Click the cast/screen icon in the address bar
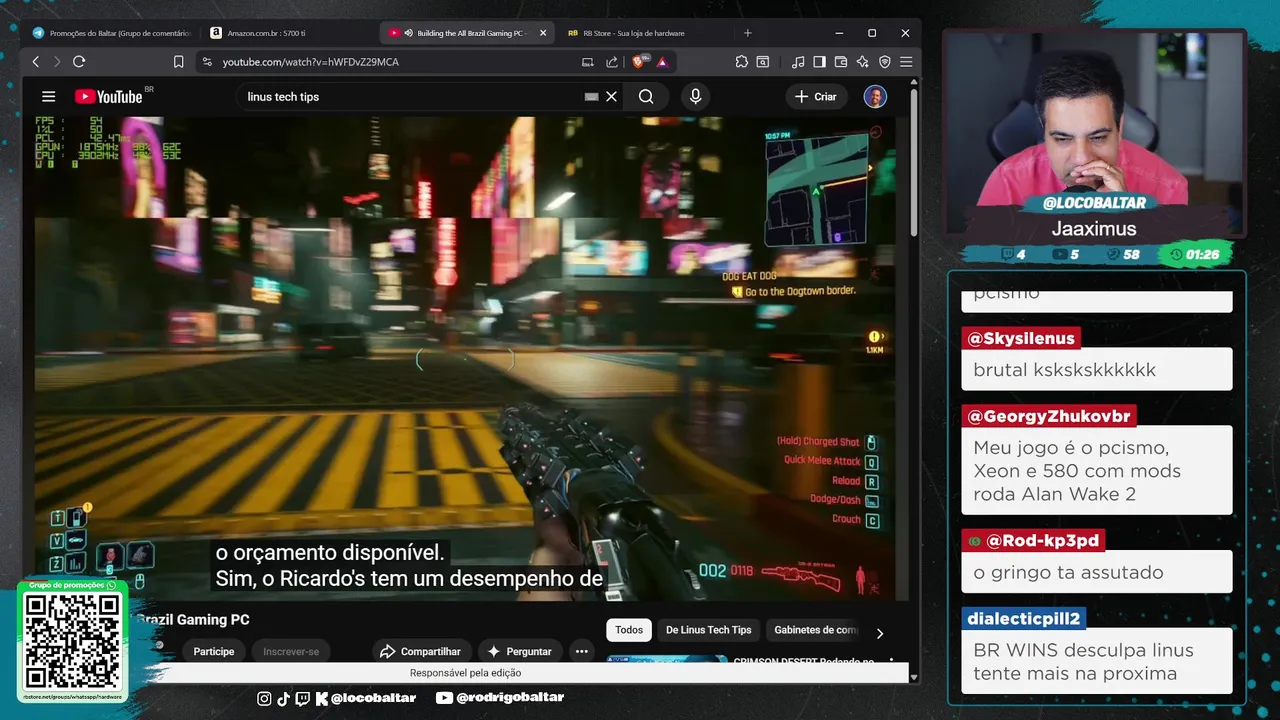The width and height of the screenshot is (1280, 720). [588, 62]
